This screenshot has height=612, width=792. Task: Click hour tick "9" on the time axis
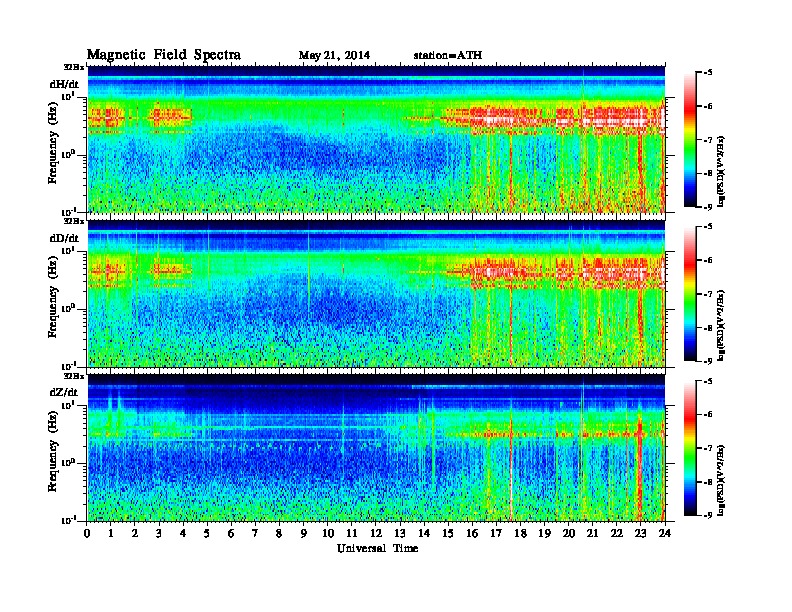(304, 533)
